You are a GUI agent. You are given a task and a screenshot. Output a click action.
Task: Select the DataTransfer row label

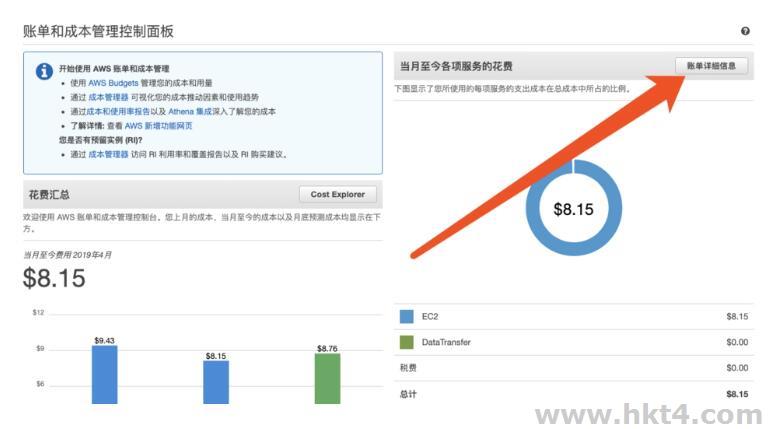coord(446,342)
